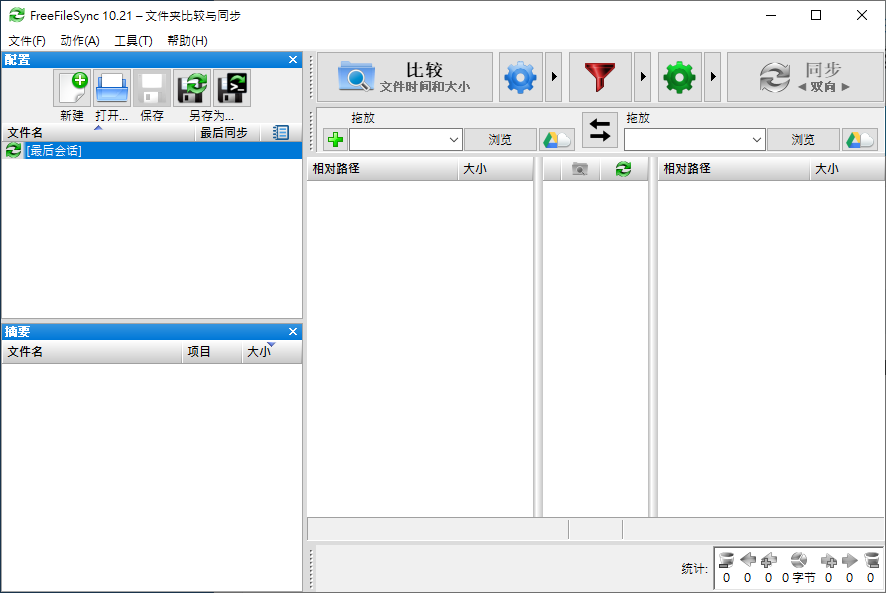Click the 保存 floppy disk icon
886x593 pixels.
pos(152,88)
